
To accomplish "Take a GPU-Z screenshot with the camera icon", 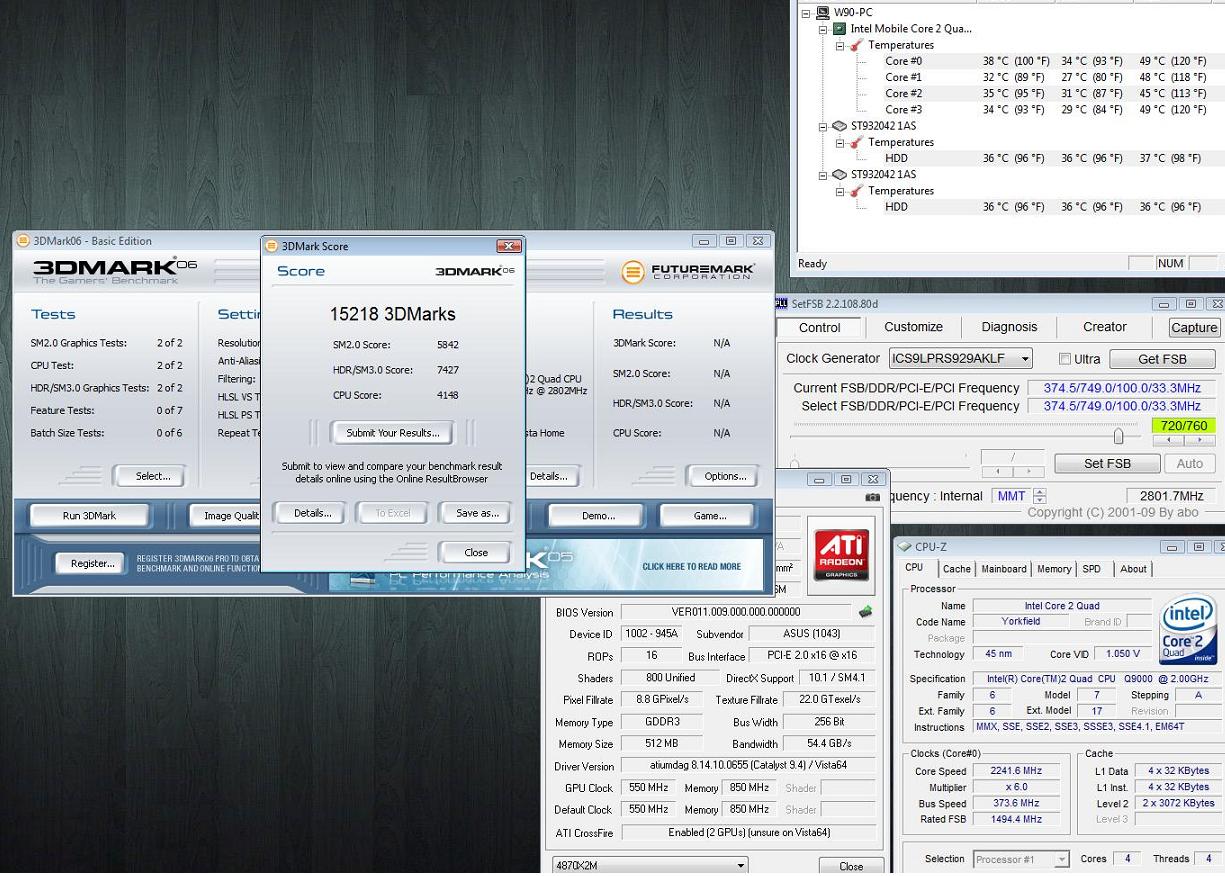I will pos(873,496).
